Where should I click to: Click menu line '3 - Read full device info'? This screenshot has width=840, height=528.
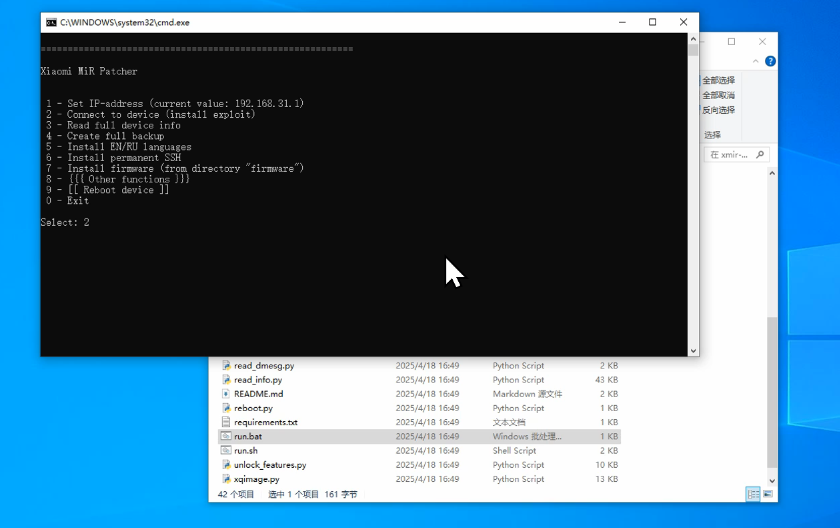[x=113, y=125]
